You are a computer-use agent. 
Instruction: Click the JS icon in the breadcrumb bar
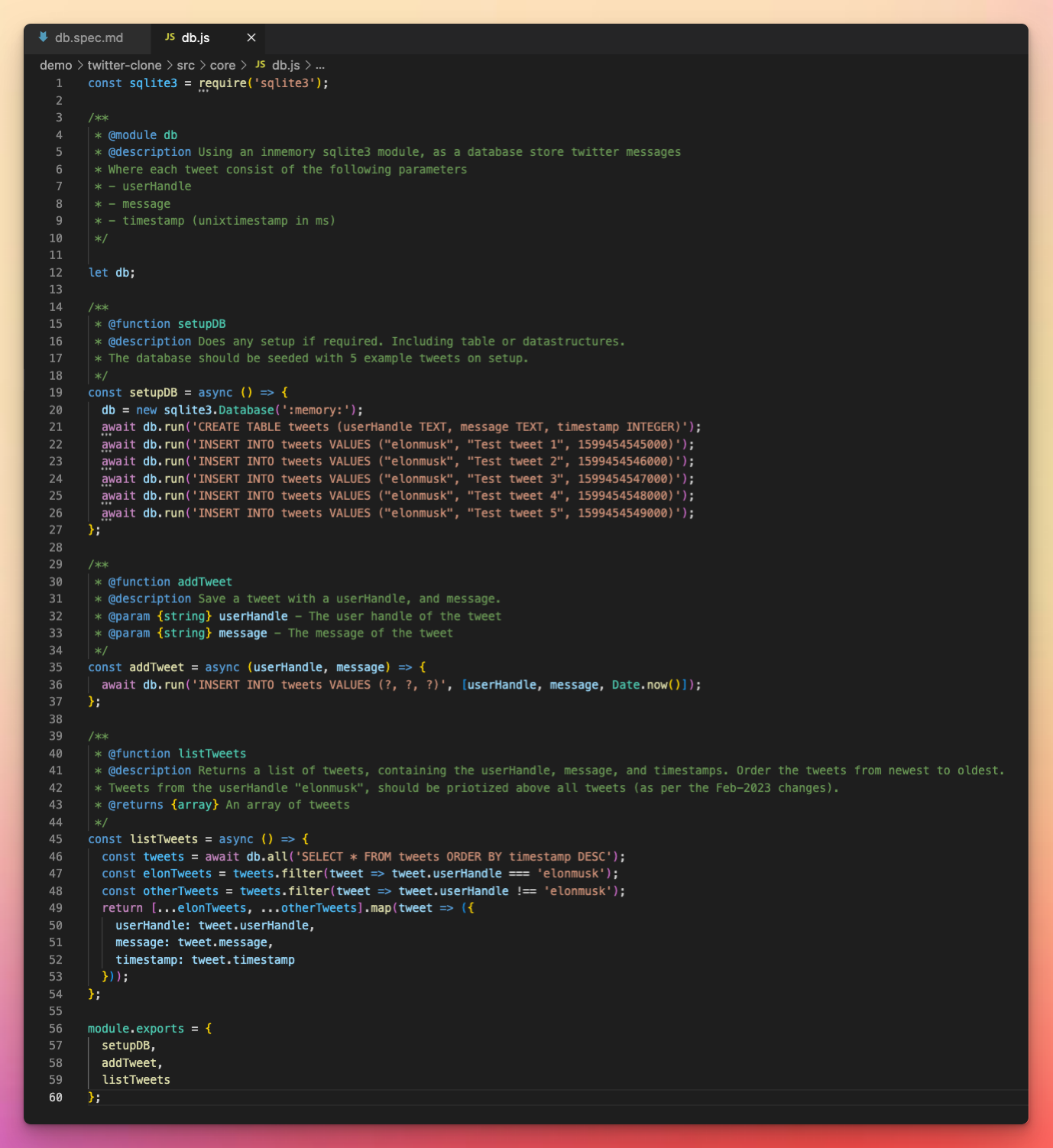coord(258,65)
